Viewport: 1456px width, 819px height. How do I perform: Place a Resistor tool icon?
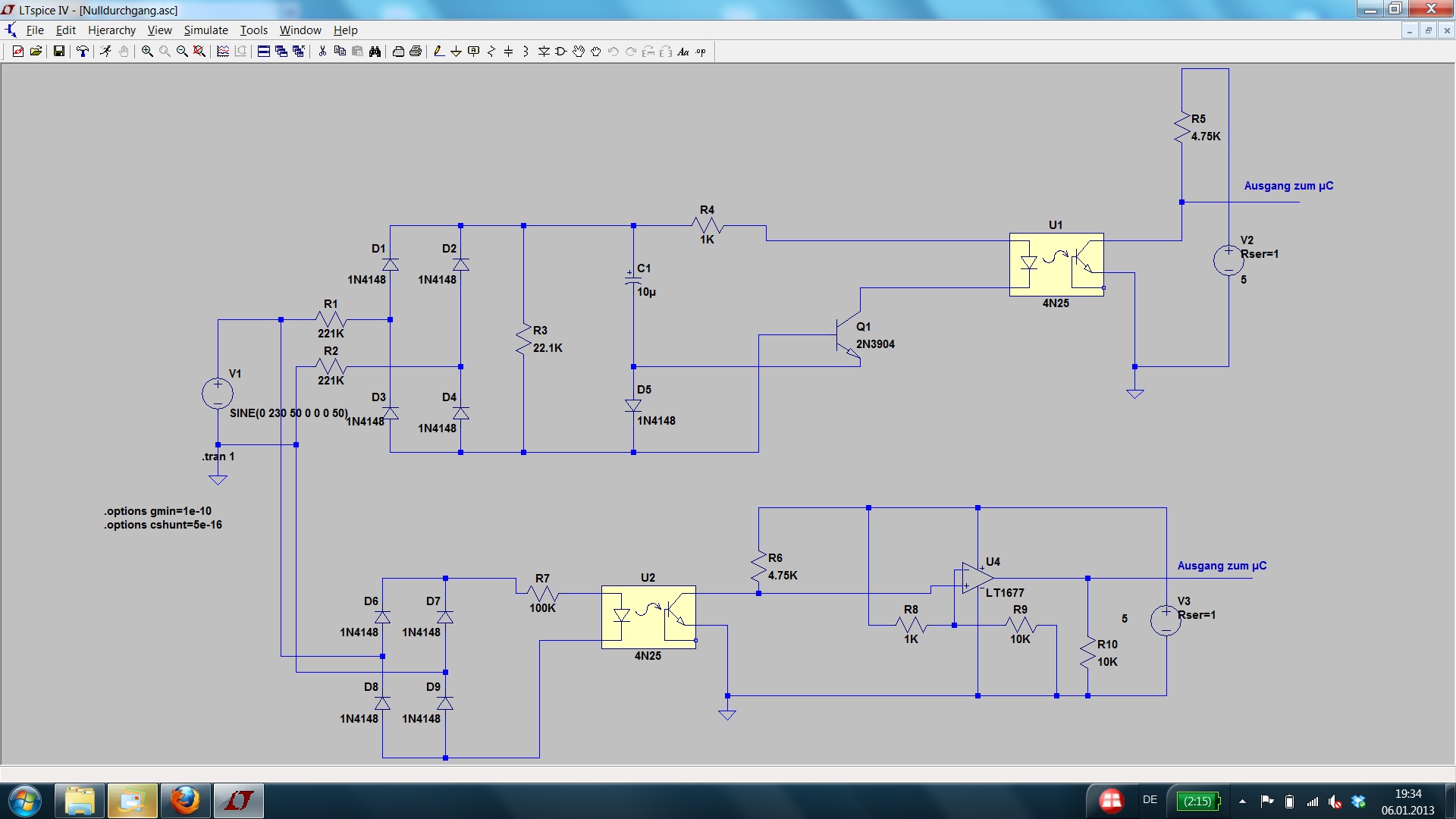(x=491, y=52)
